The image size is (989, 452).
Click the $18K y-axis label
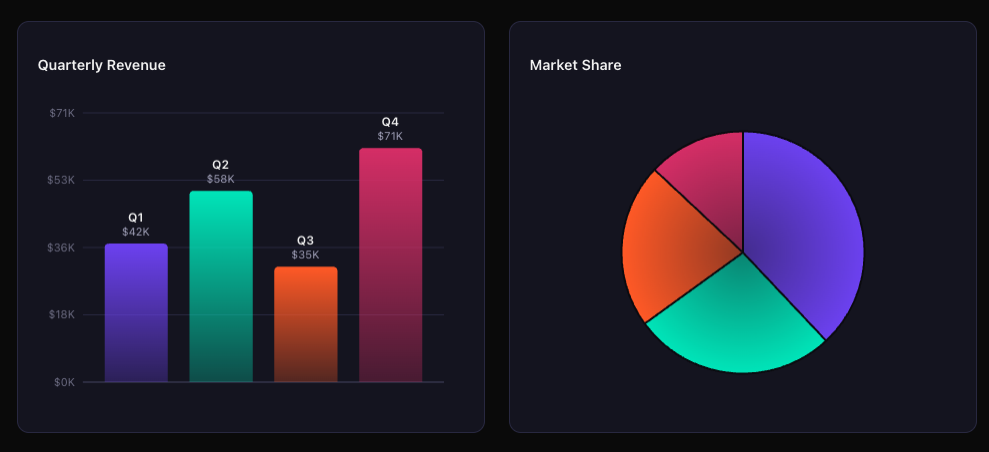point(62,315)
